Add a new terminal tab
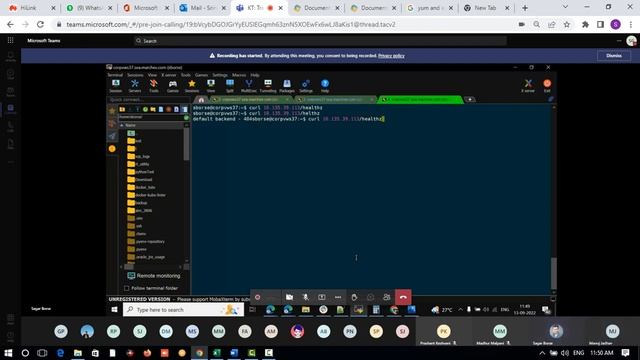 [470, 100]
